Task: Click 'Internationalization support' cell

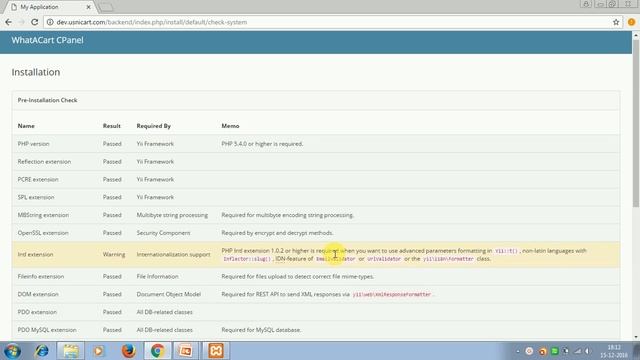Action: coord(173,254)
